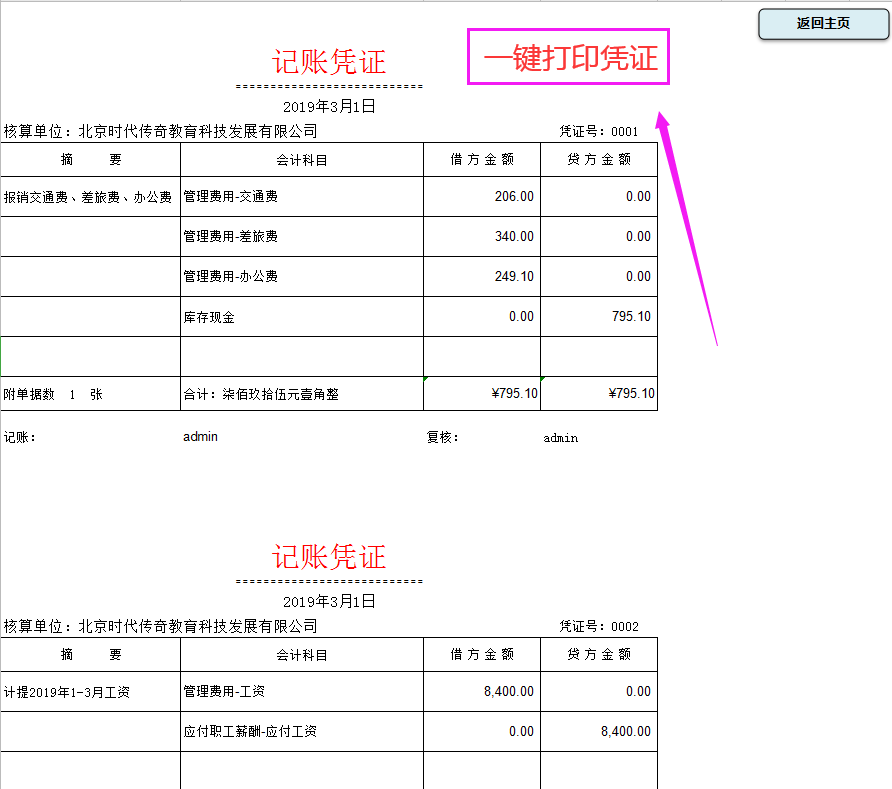Viewport: 892px width, 789px height.
Task: Click the admin name next to 复核
Action: click(559, 437)
